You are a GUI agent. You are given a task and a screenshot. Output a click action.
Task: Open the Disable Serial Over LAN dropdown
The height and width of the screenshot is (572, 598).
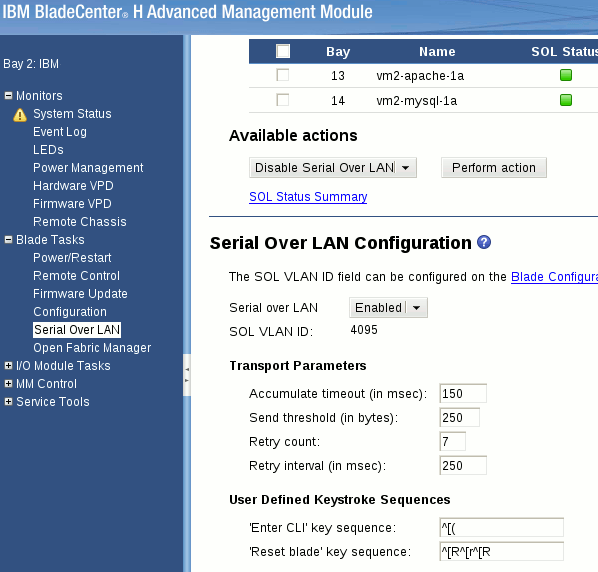point(333,167)
